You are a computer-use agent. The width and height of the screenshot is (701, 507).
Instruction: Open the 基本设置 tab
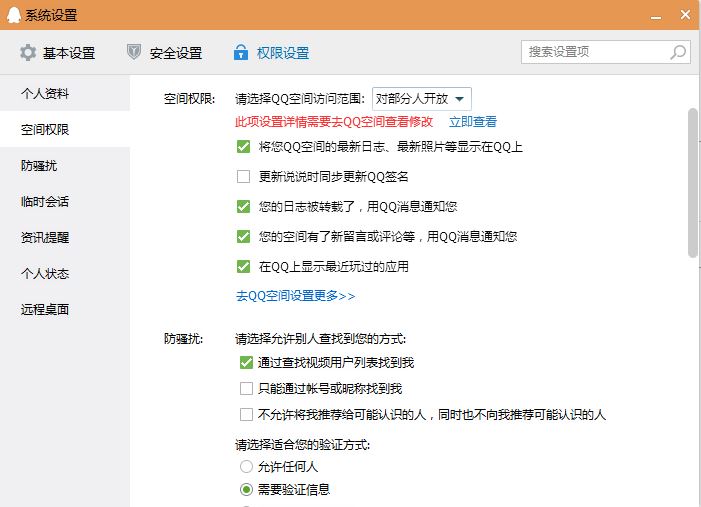(x=57, y=53)
